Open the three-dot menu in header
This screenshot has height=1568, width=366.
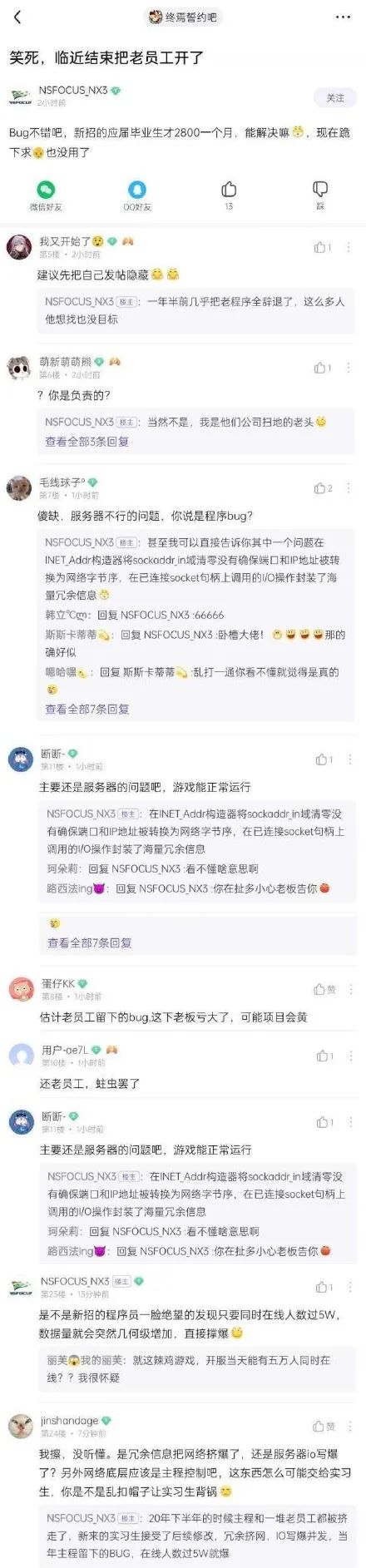(343, 17)
